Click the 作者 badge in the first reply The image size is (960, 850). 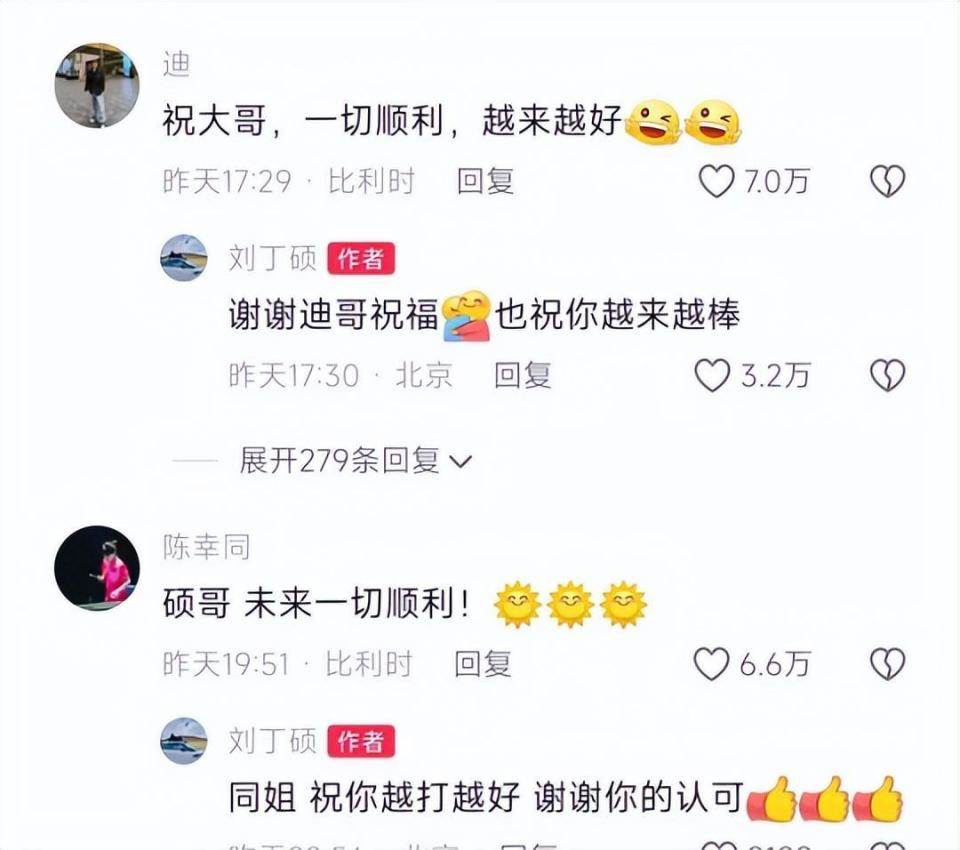(x=361, y=258)
